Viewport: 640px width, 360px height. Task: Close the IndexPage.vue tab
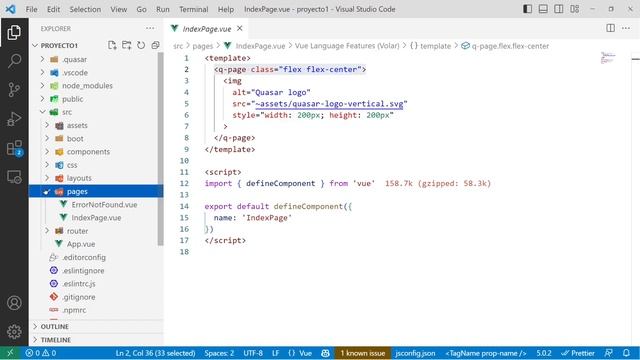click(240, 28)
